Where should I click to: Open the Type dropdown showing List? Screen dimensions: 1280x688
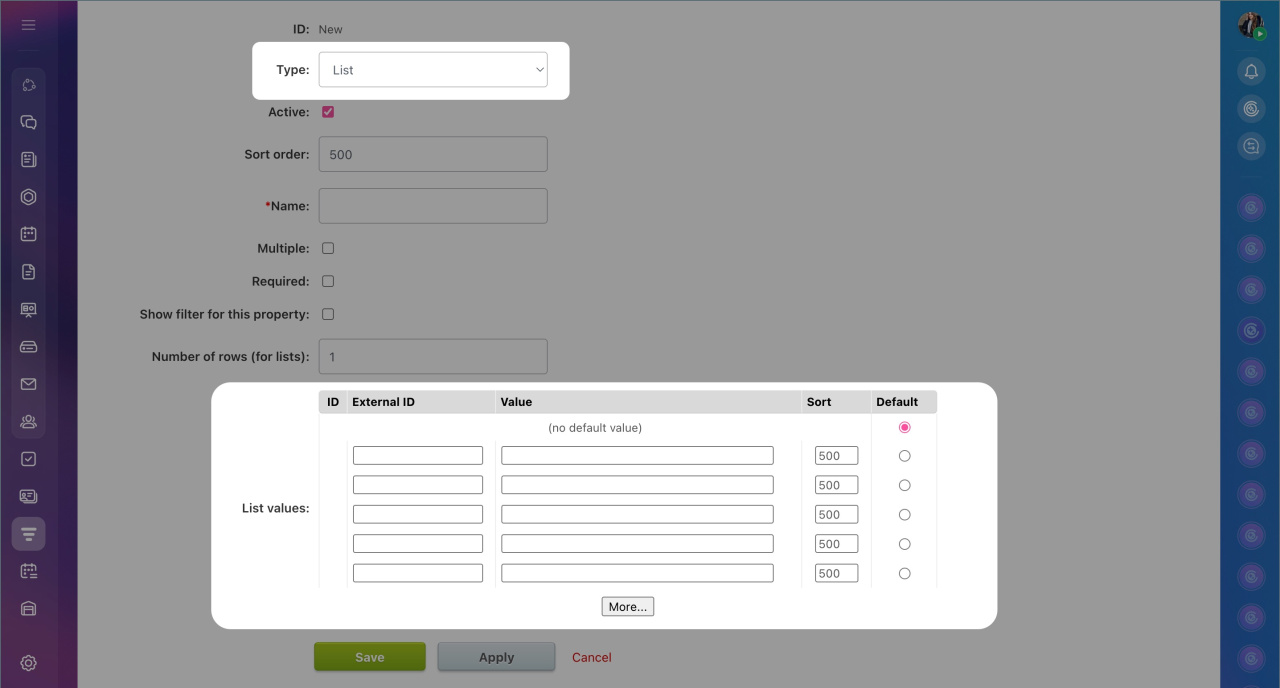(x=432, y=70)
